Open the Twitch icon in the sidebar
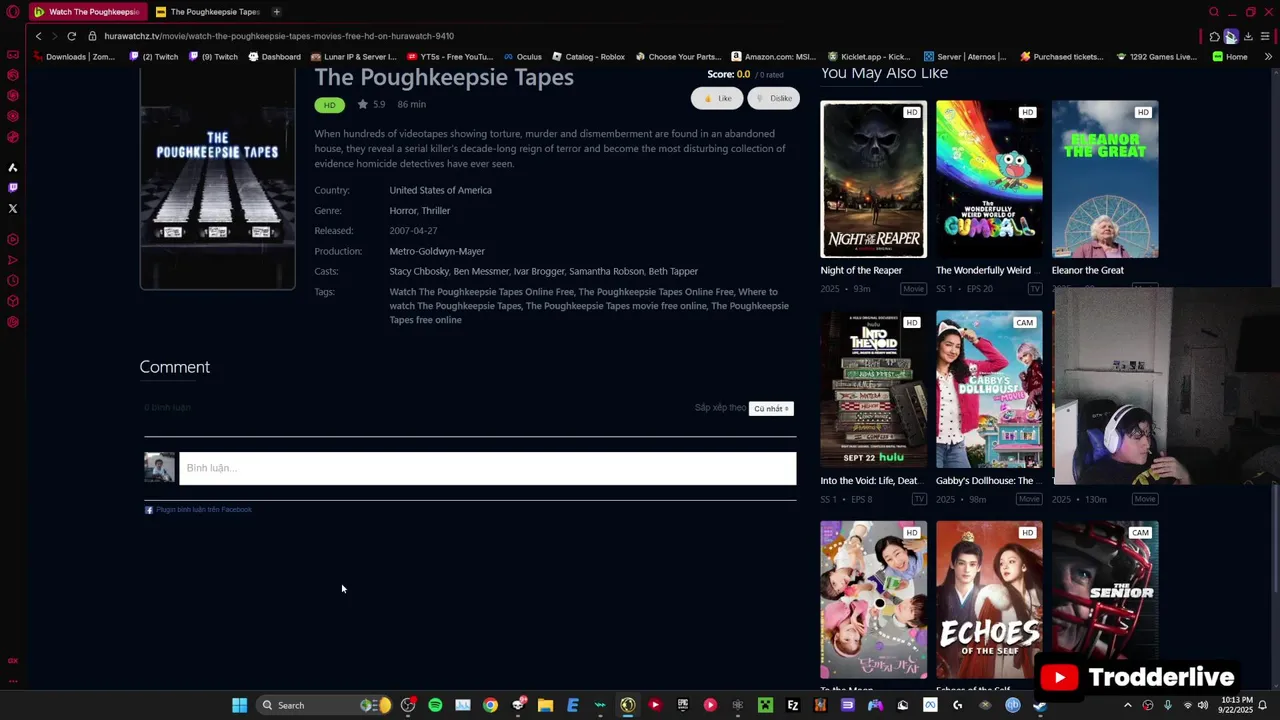The height and width of the screenshot is (720, 1280). [13, 187]
